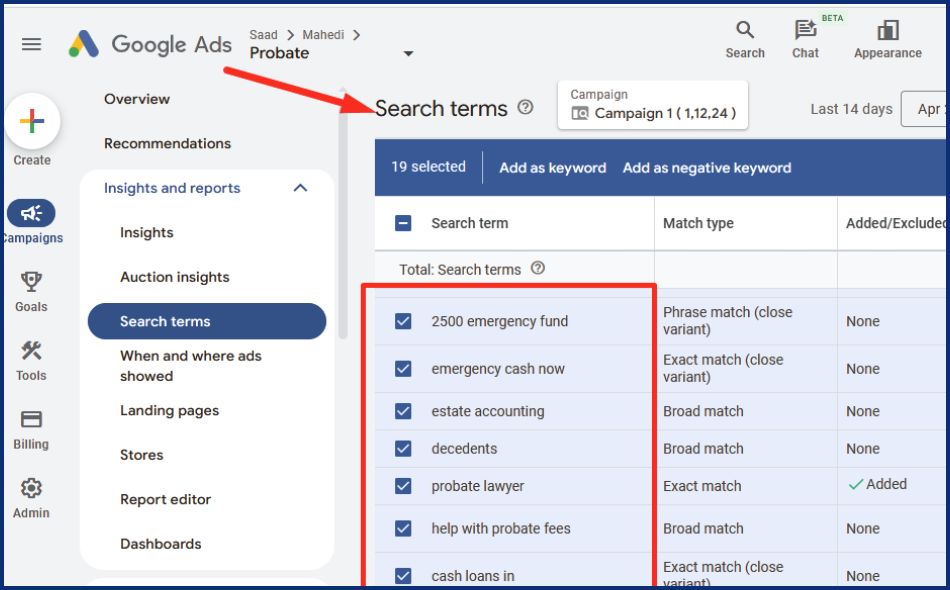Open the hamburger main menu
This screenshot has height=590, width=950.
[32, 44]
